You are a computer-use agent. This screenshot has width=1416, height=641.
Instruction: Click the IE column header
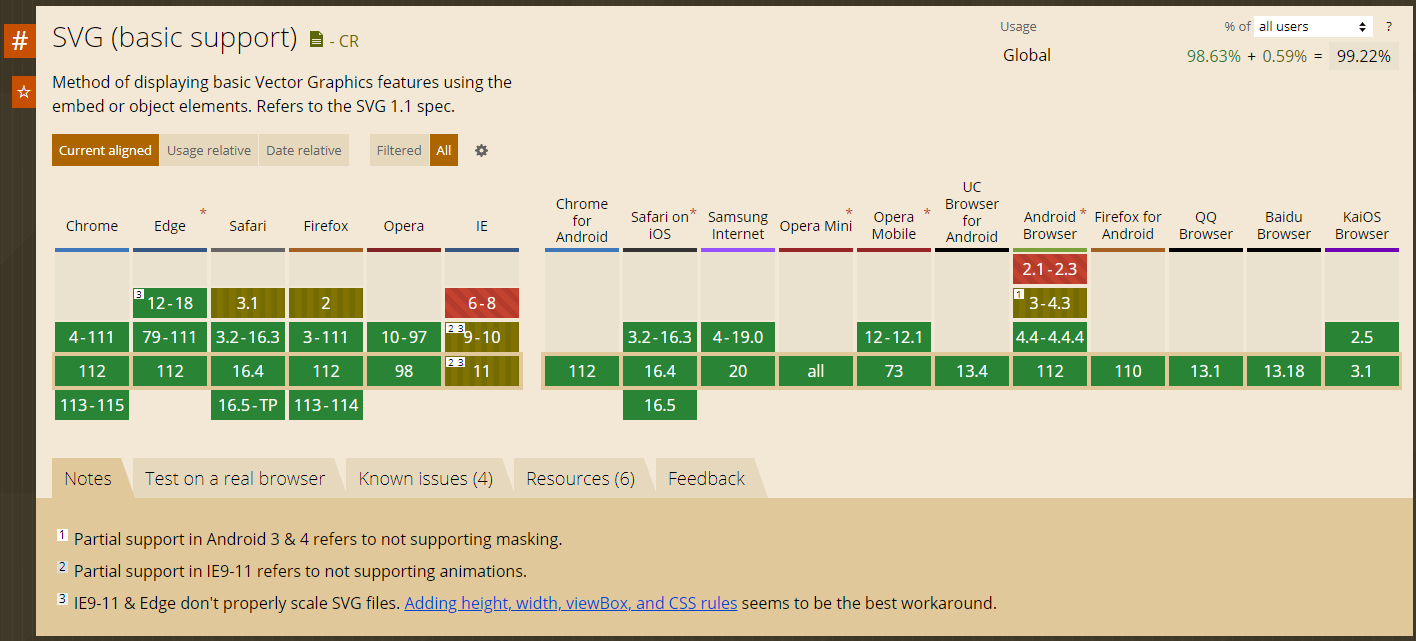pos(482,226)
